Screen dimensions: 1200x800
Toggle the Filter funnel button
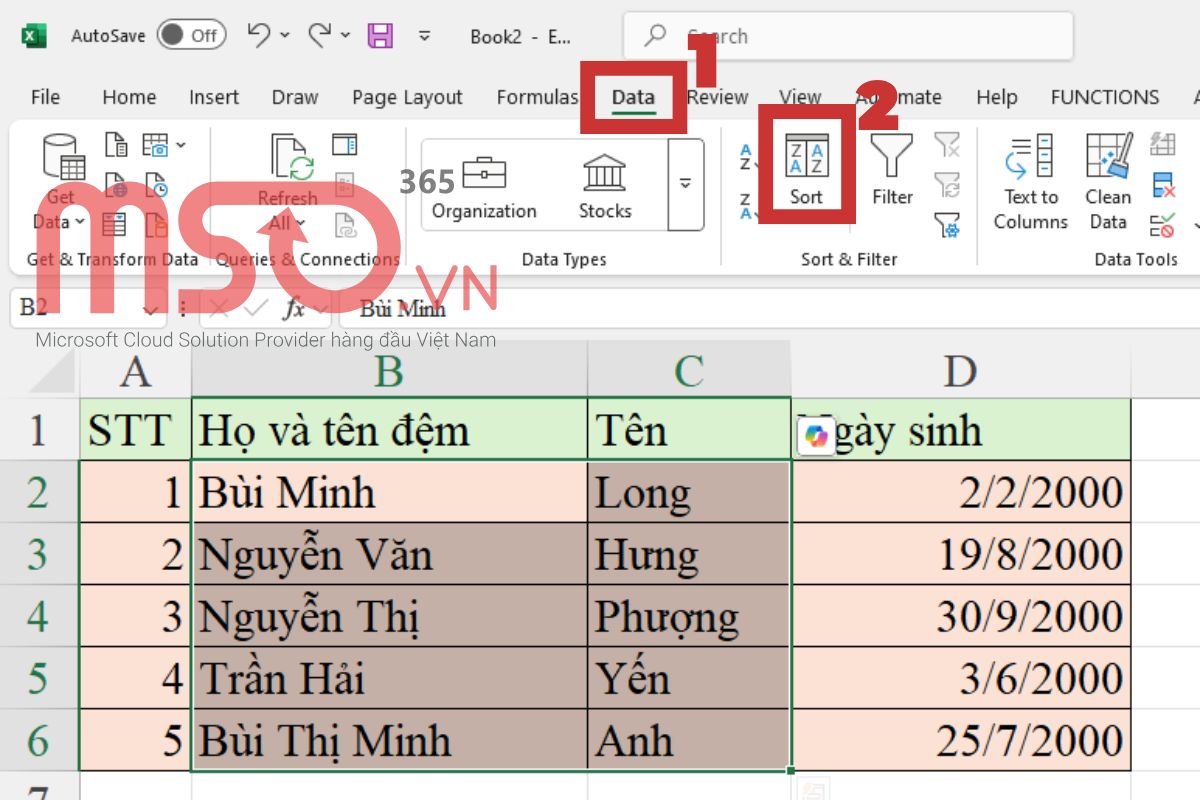tap(892, 170)
